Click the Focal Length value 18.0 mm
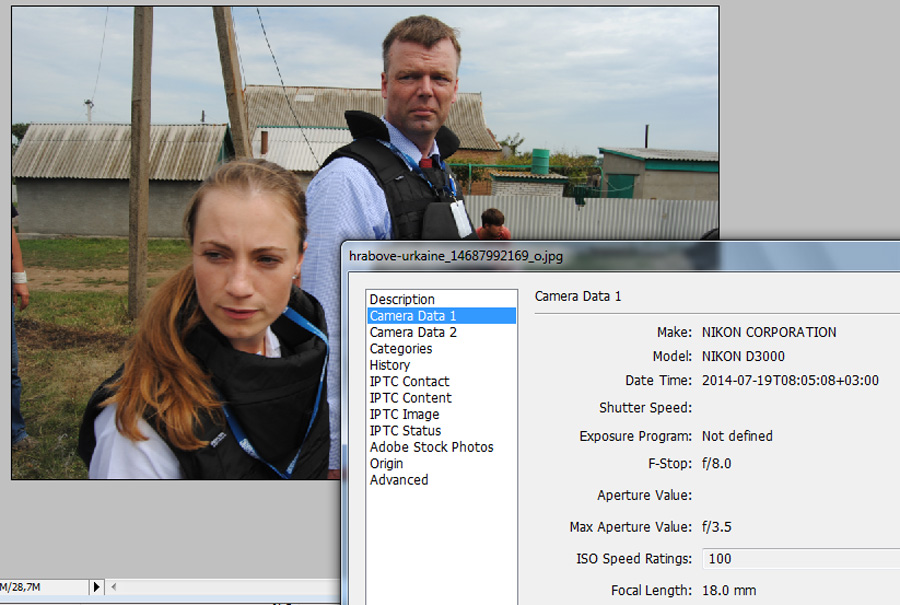 click(729, 590)
